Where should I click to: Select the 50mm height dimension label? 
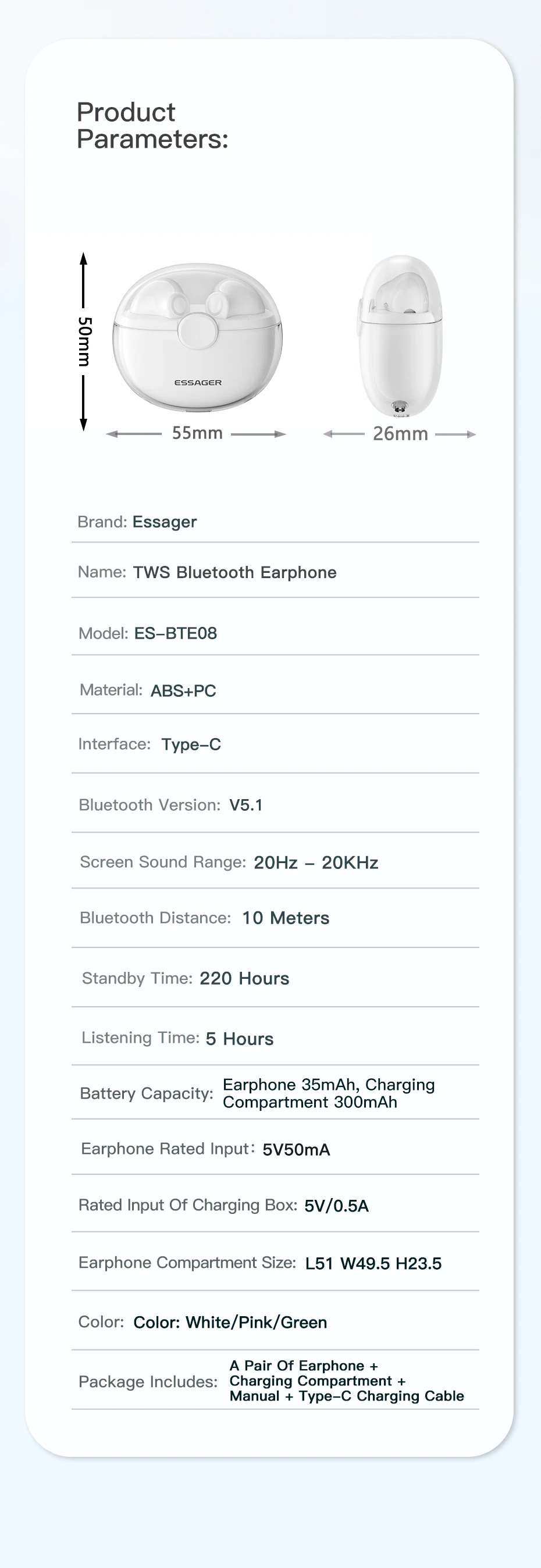click(84, 341)
